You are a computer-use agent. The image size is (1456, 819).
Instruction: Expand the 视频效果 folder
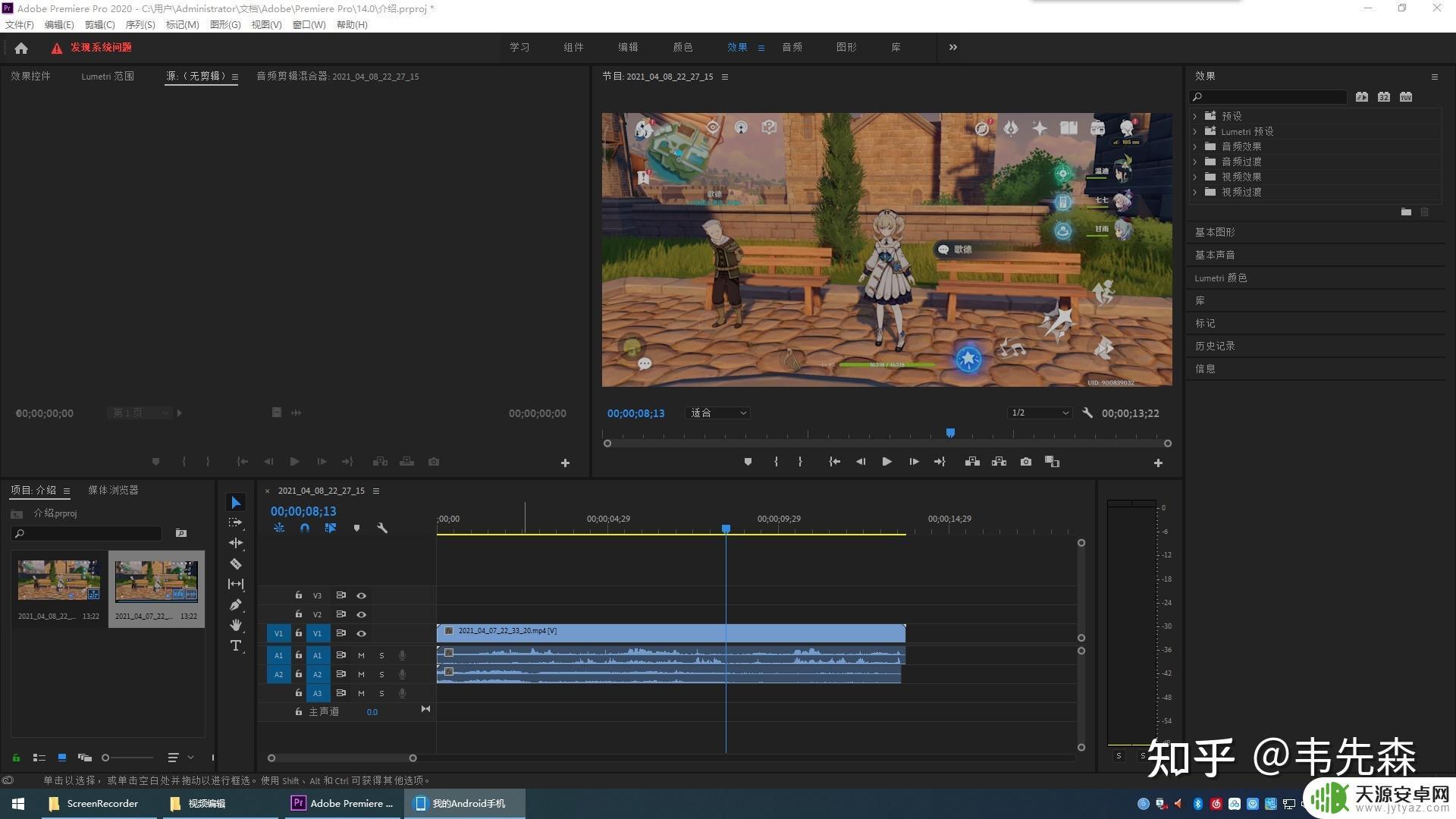point(1195,177)
